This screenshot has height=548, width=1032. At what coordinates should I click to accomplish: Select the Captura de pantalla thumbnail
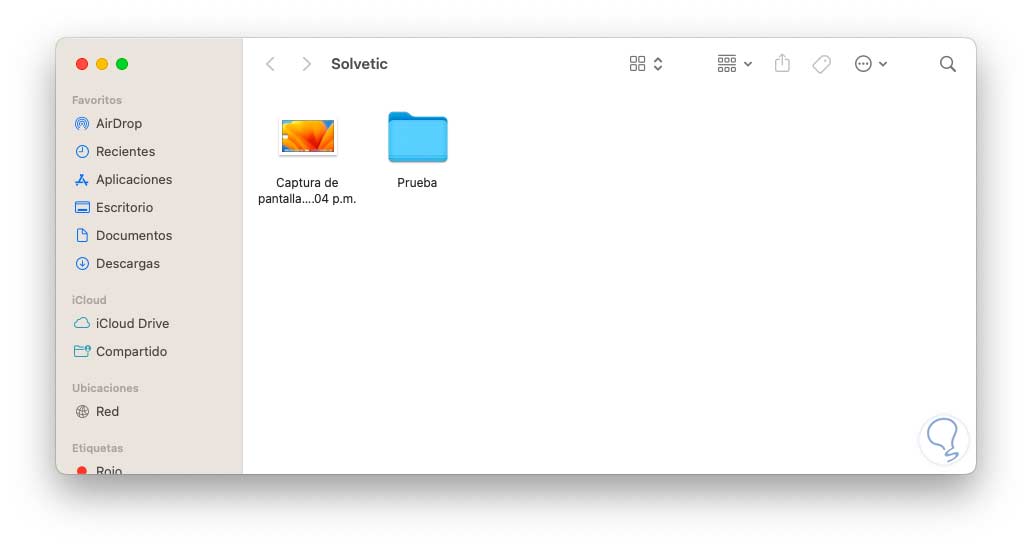click(307, 136)
